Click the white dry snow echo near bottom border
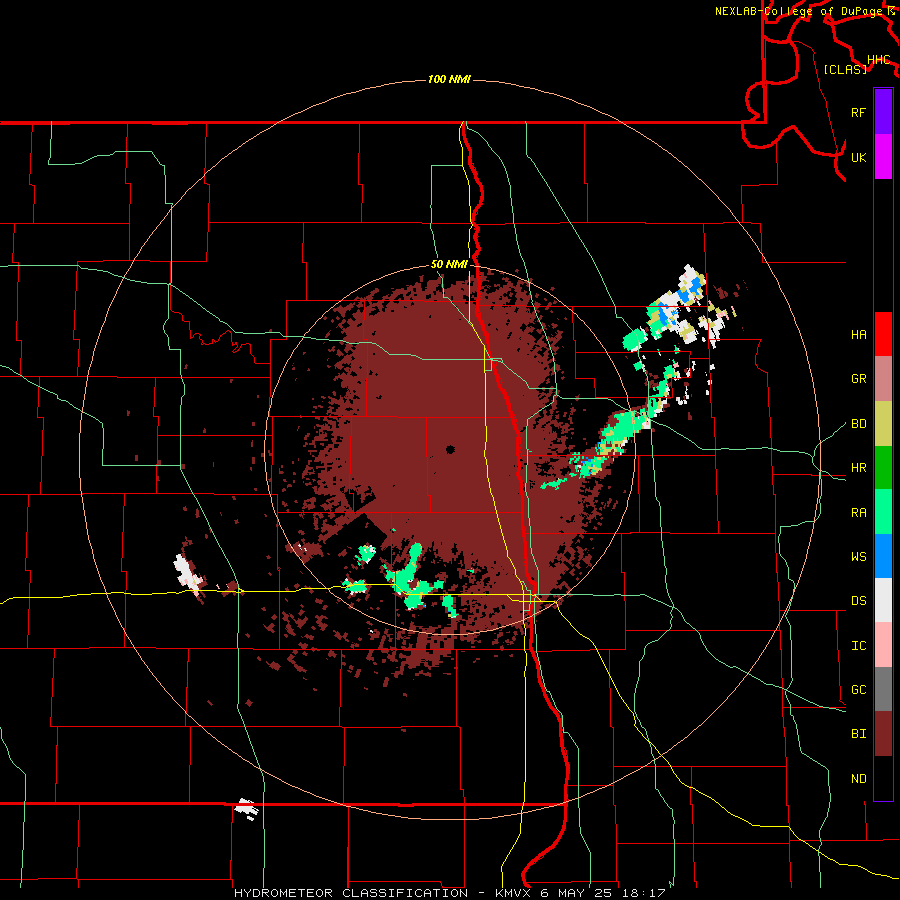The height and width of the screenshot is (900, 900). coord(247,808)
